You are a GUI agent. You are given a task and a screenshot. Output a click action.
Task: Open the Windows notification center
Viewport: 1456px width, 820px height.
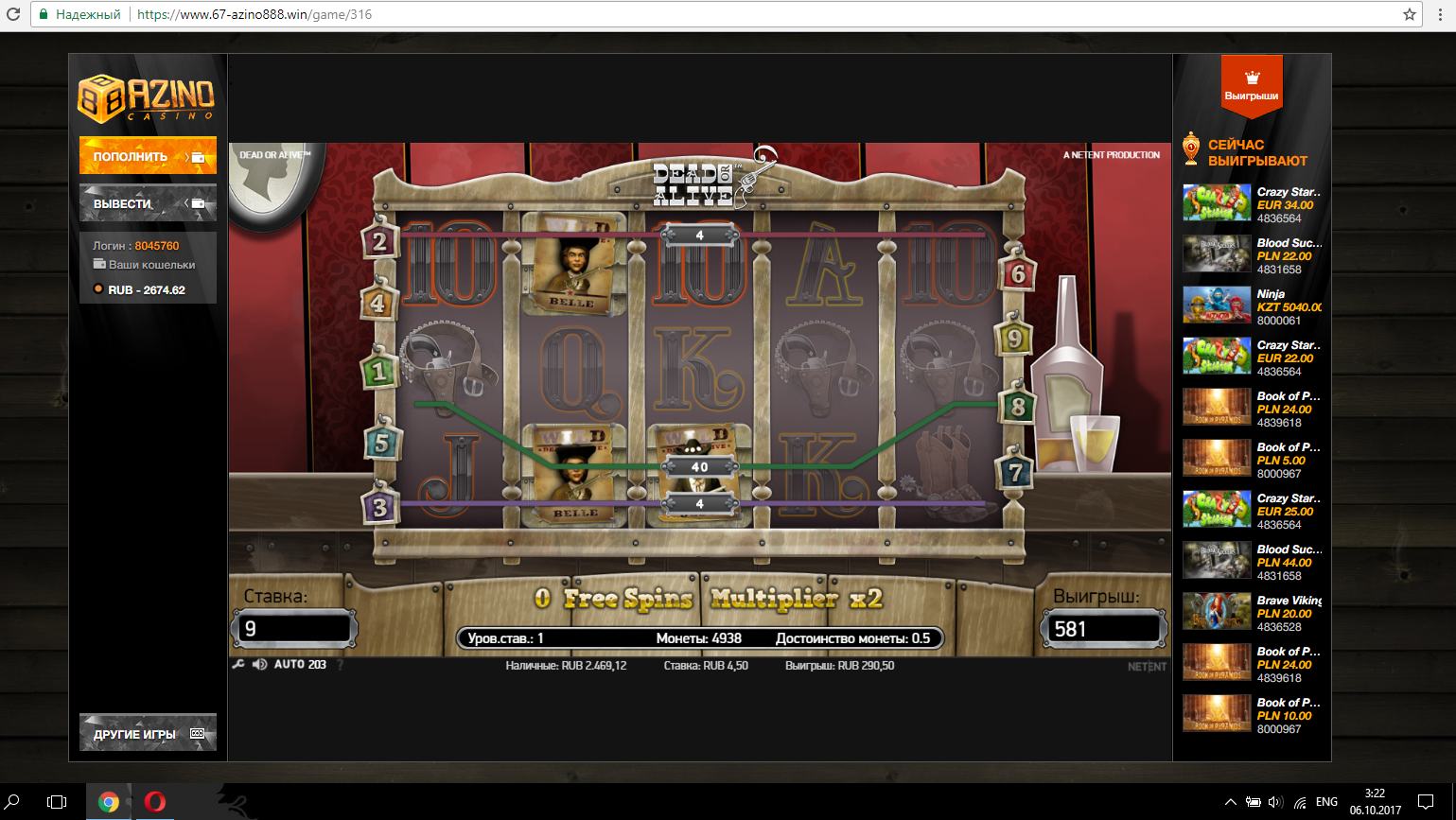(x=1426, y=802)
